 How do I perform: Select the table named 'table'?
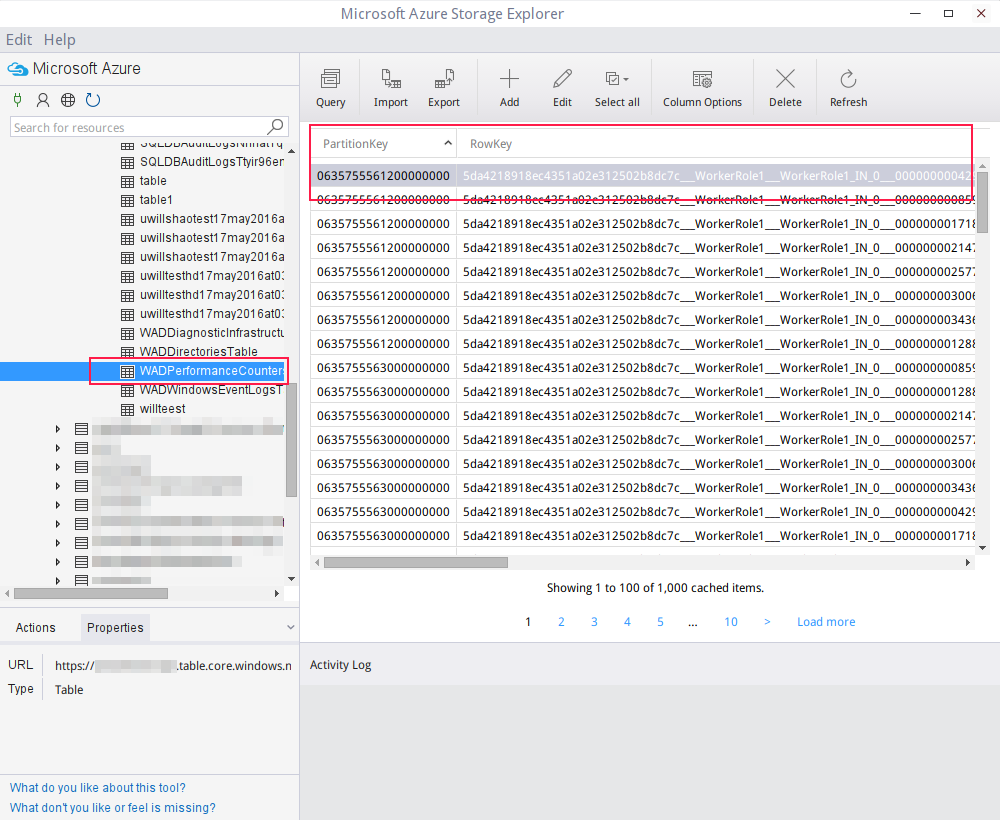pyautogui.click(x=153, y=180)
